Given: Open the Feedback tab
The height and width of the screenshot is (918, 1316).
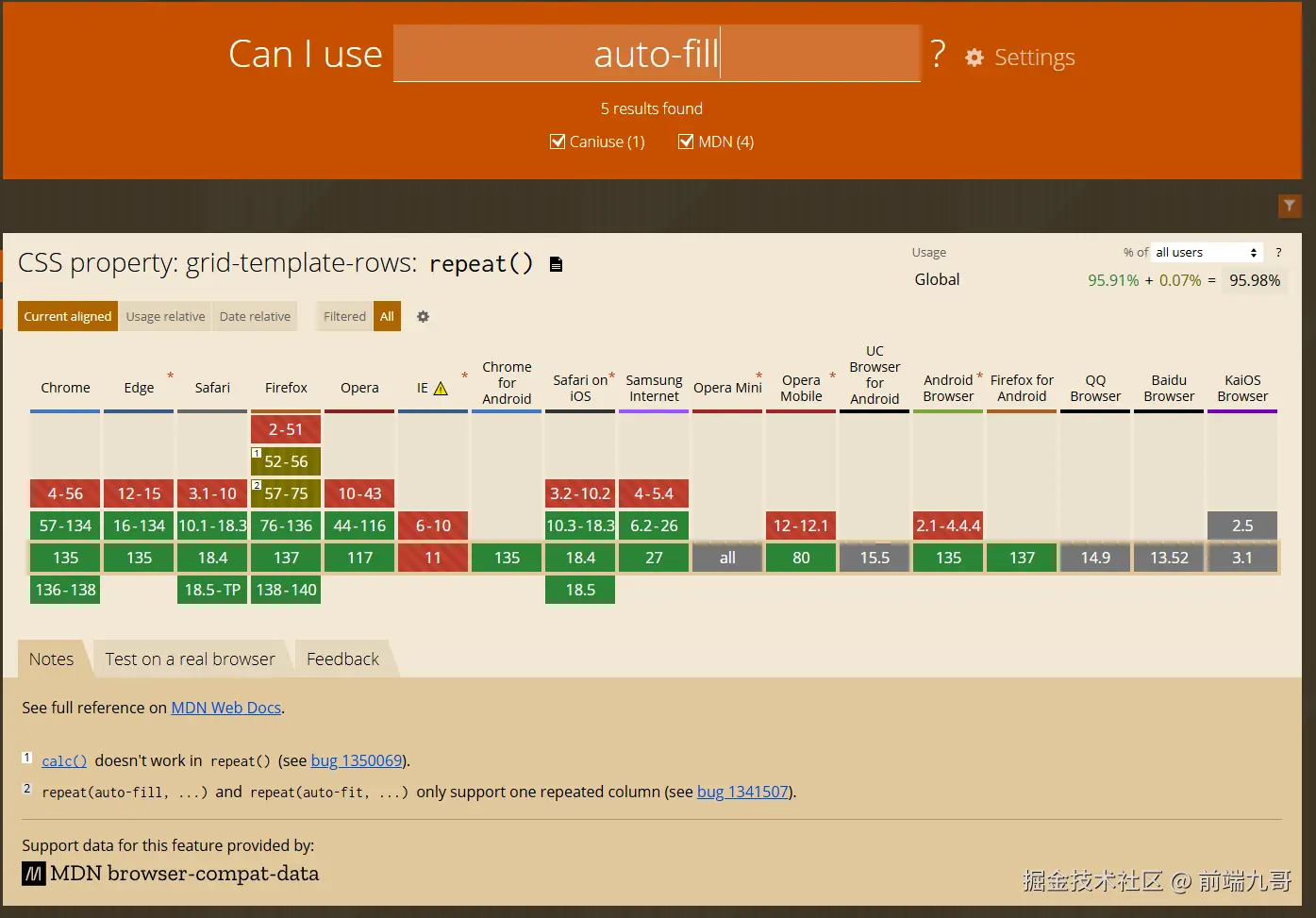Looking at the screenshot, I should click(342, 659).
